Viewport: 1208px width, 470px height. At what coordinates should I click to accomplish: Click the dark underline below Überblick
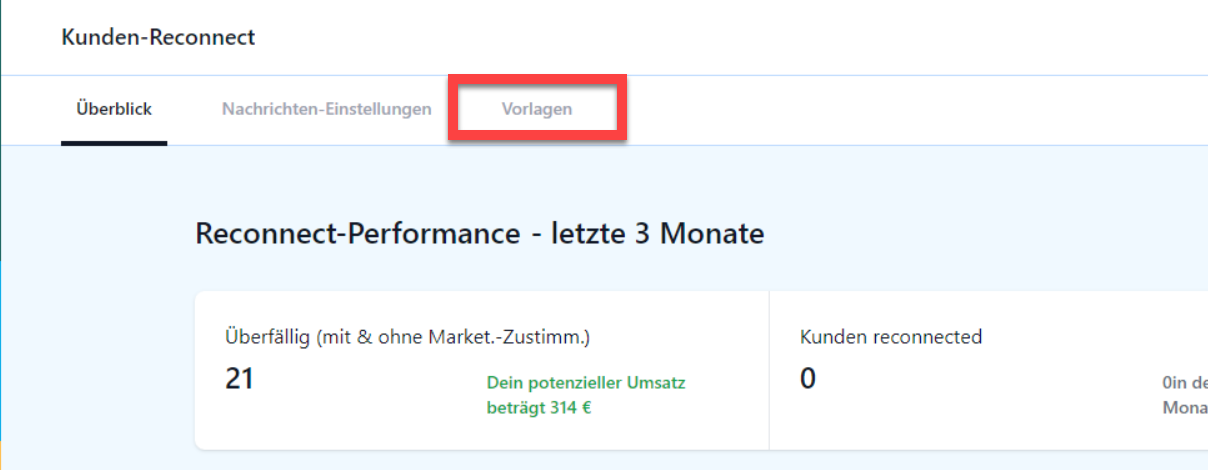pyautogui.click(x=114, y=143)
